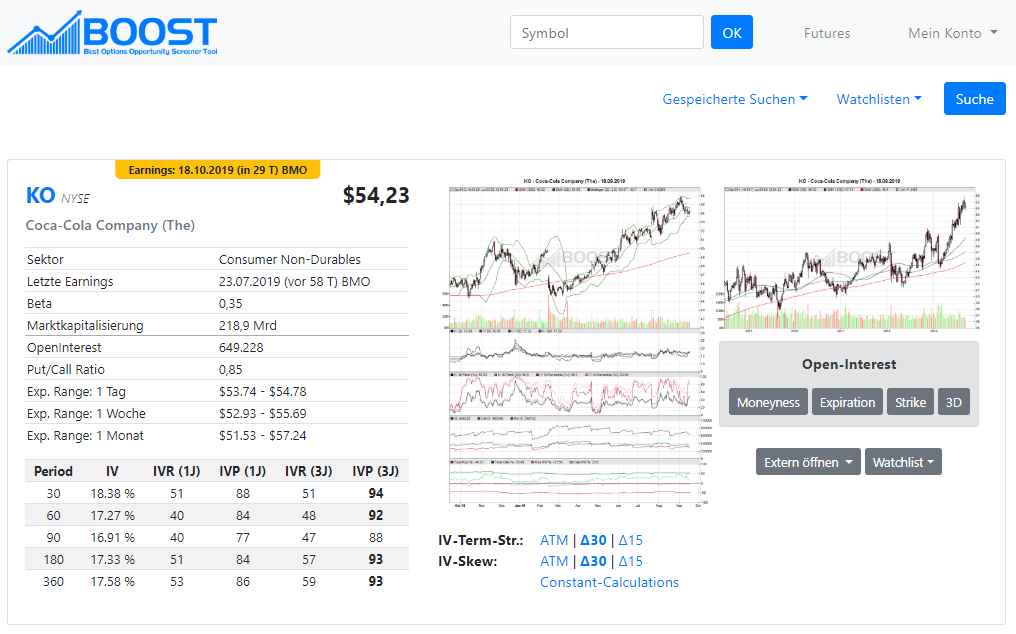Open the Watchlisten dropdown
This screenshot has width=1016, height=634.
click(879, 99)
